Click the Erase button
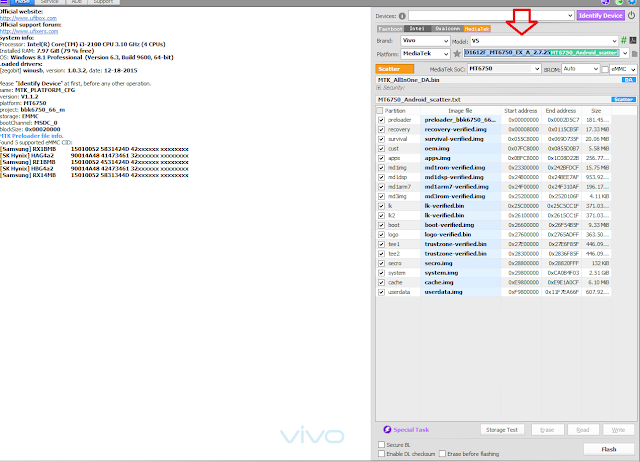 (x=547, y=430)
